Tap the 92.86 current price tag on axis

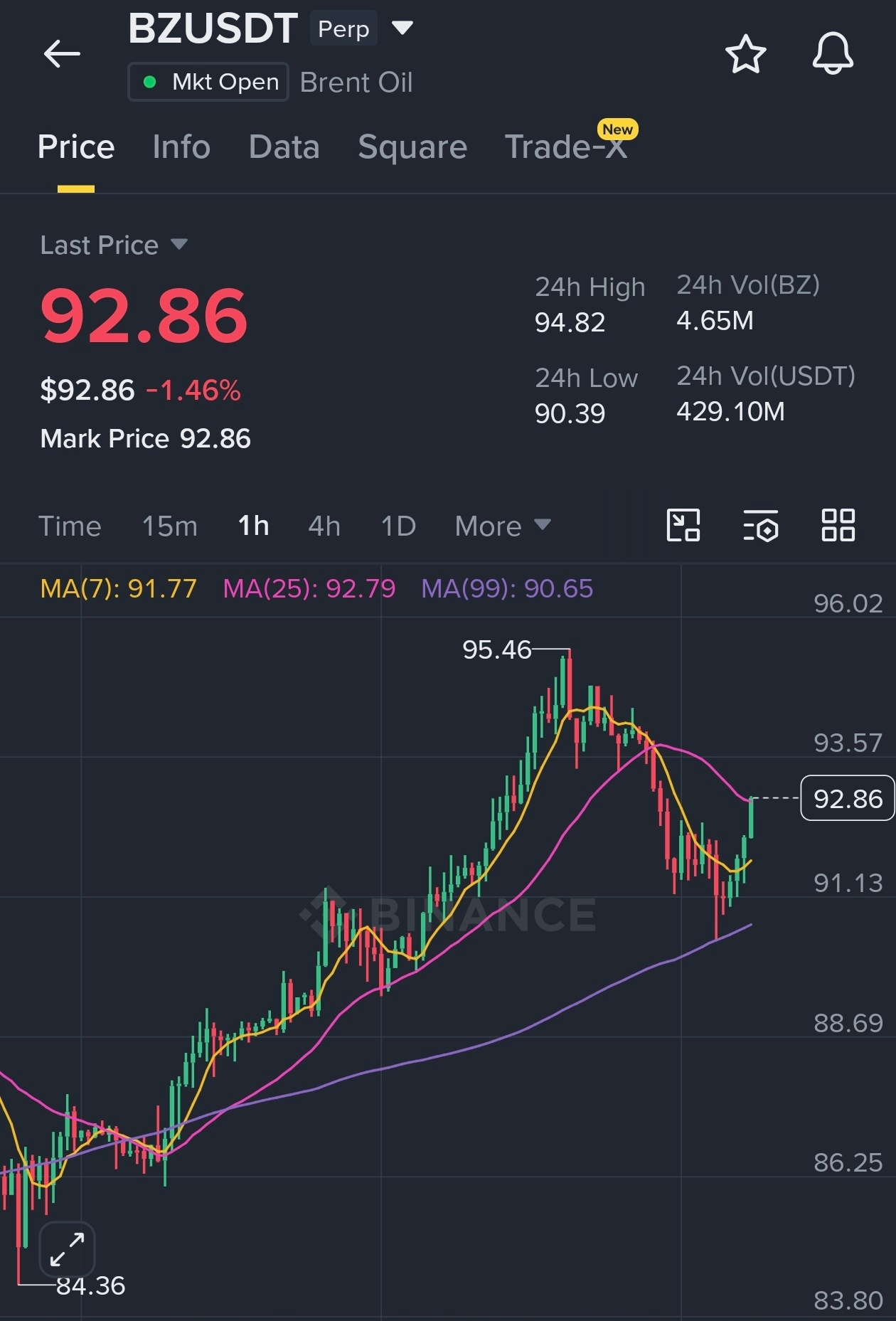click(x=848, y=798)
